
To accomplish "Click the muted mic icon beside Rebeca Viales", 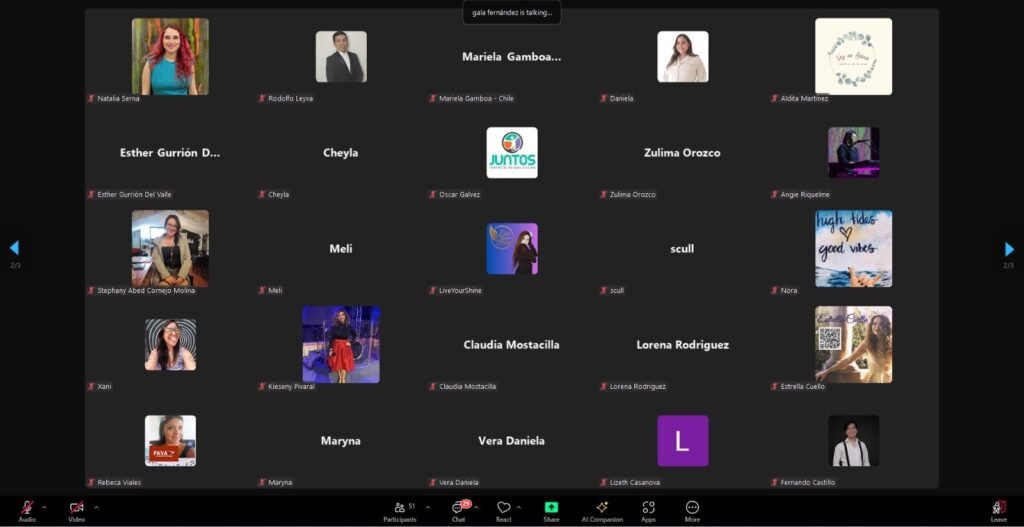I will [x=91, y=483].
